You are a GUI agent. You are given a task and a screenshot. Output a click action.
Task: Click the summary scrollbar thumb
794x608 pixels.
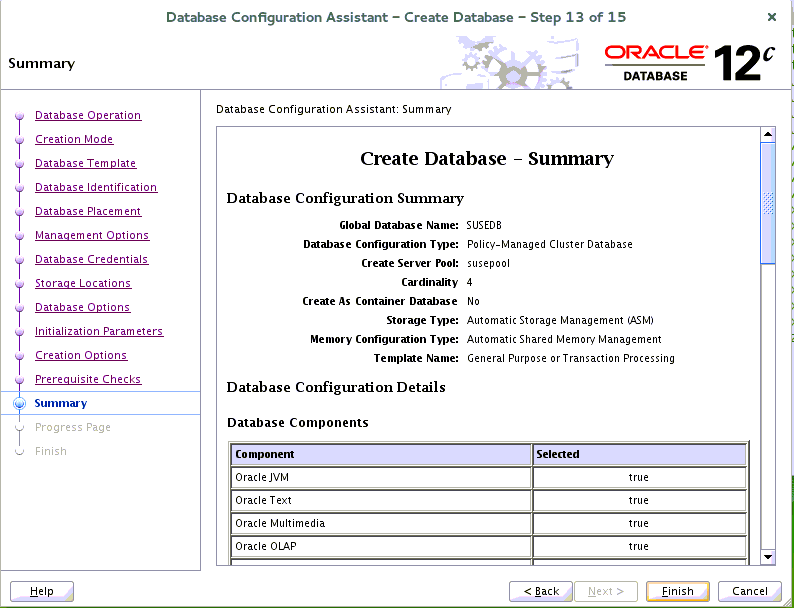pos(768,204)
